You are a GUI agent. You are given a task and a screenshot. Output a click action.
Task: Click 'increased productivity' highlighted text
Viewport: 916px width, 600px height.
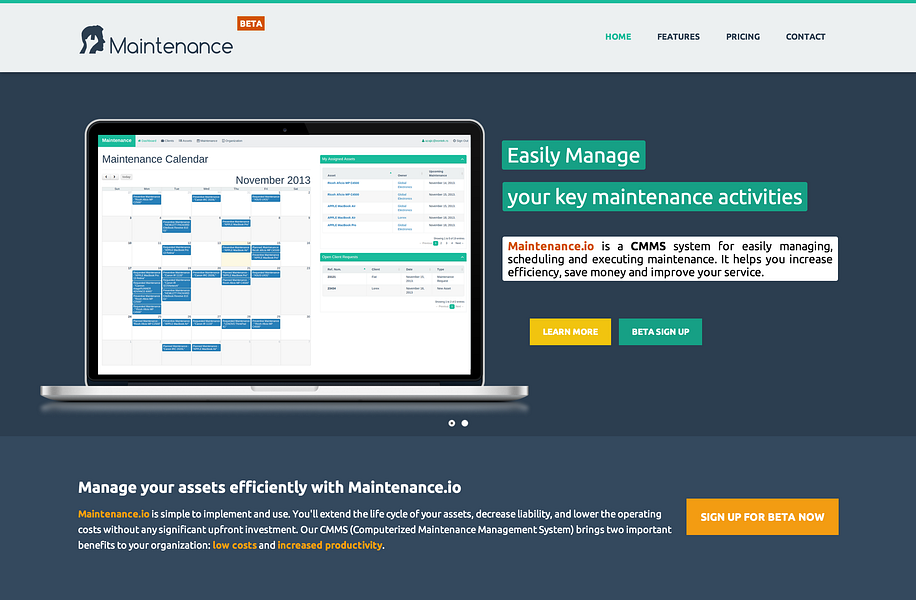(329, 545)
